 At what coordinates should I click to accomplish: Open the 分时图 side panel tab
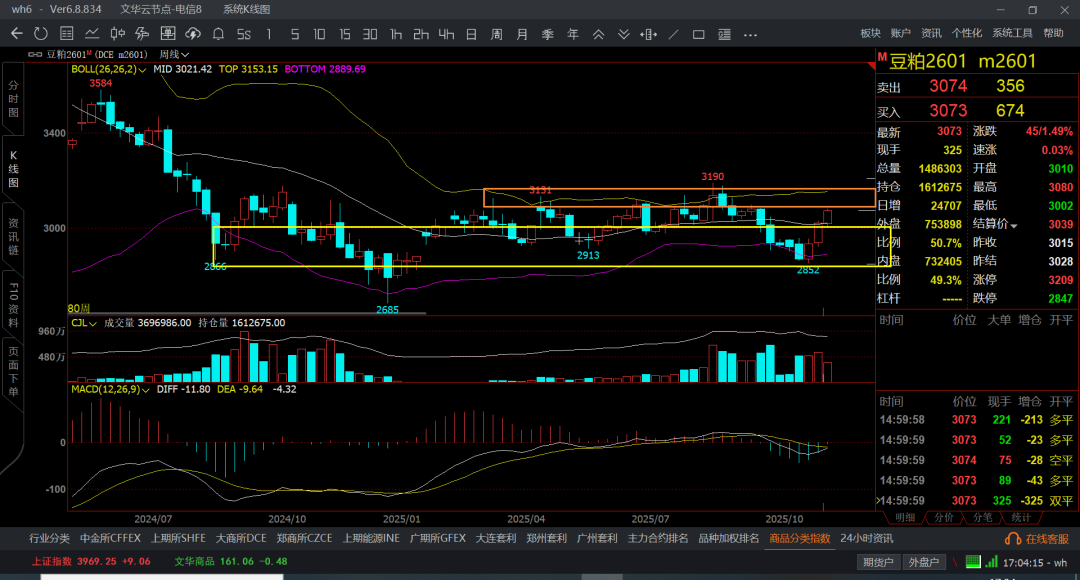coord(14,100)
